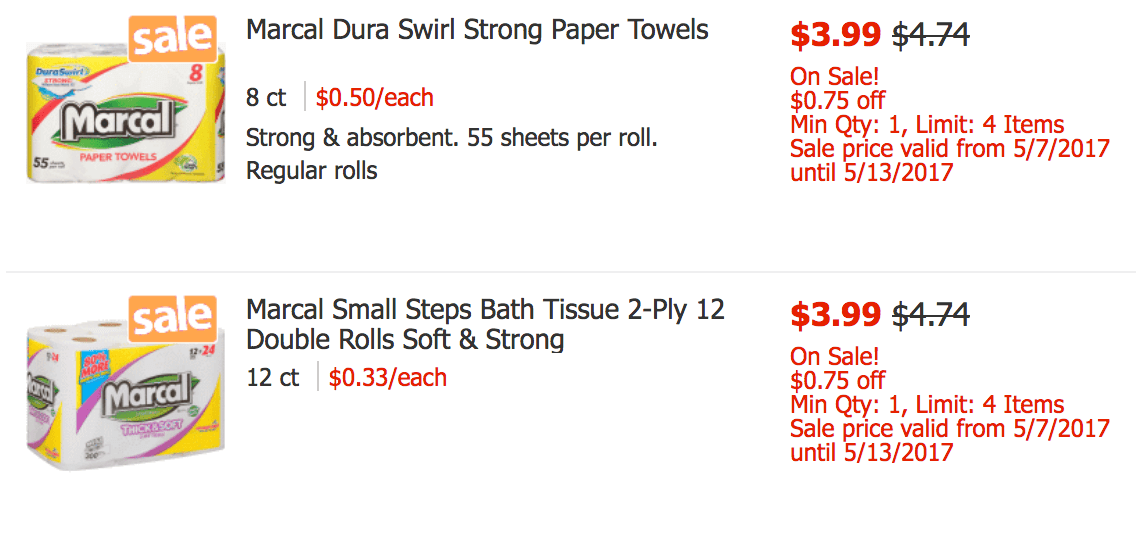Click the 8 ct quantity label

tap(266, 98)
